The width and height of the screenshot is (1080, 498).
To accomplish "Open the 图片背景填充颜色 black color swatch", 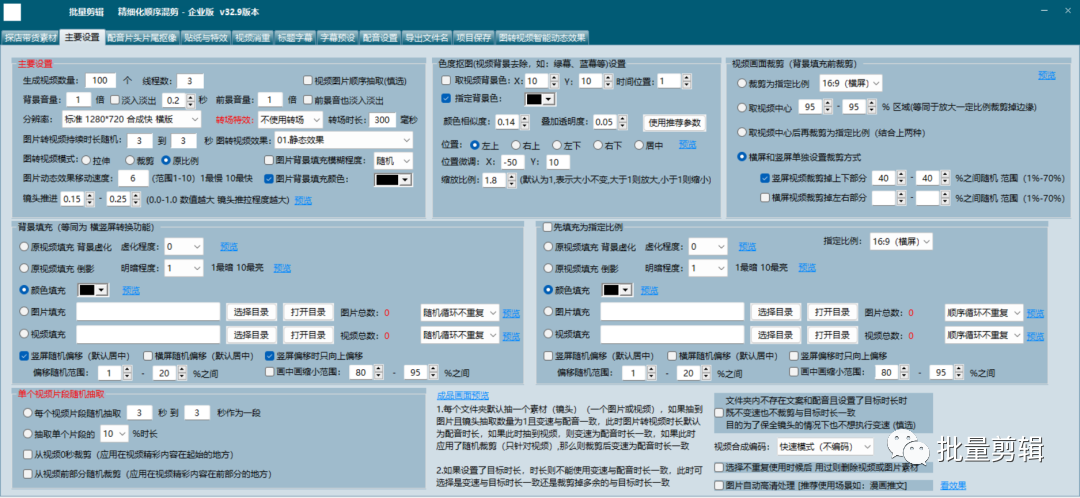I will [x=394, y=180].
